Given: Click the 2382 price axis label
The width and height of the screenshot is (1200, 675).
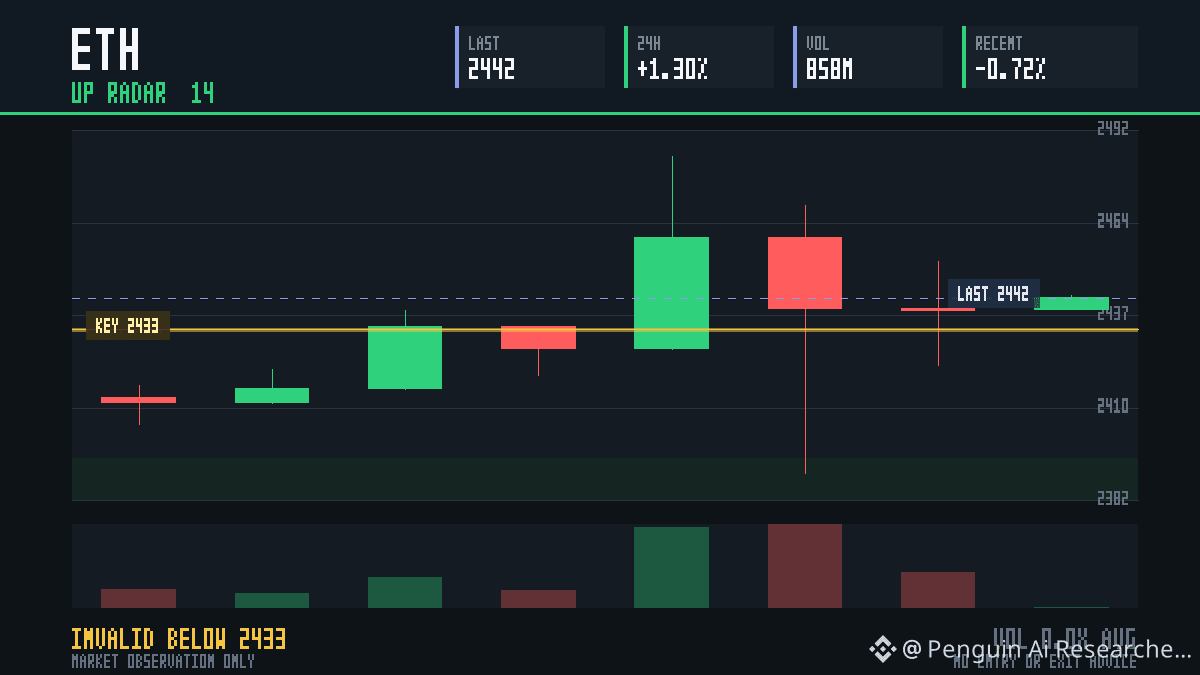Looking at the screenshot, I should pos(1113,498).
